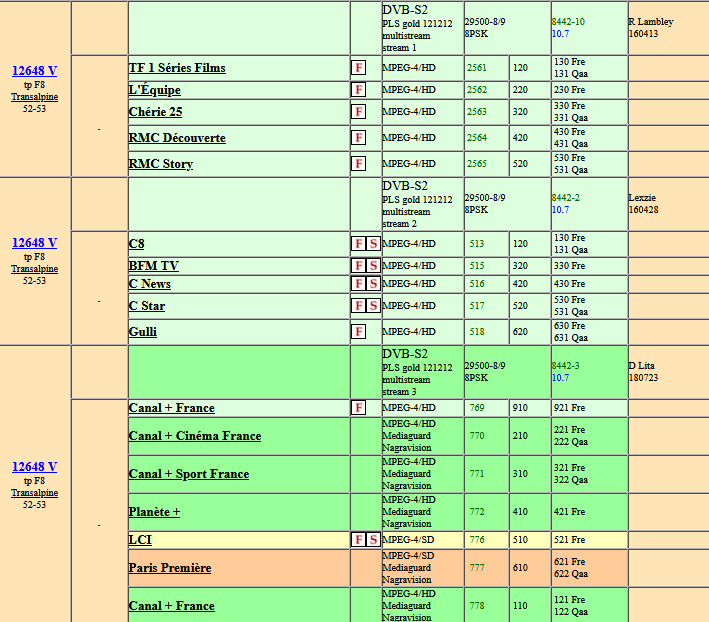Open 12648 V link beside the Planète + group
The image size is (709, 622).
coord(34,466)
